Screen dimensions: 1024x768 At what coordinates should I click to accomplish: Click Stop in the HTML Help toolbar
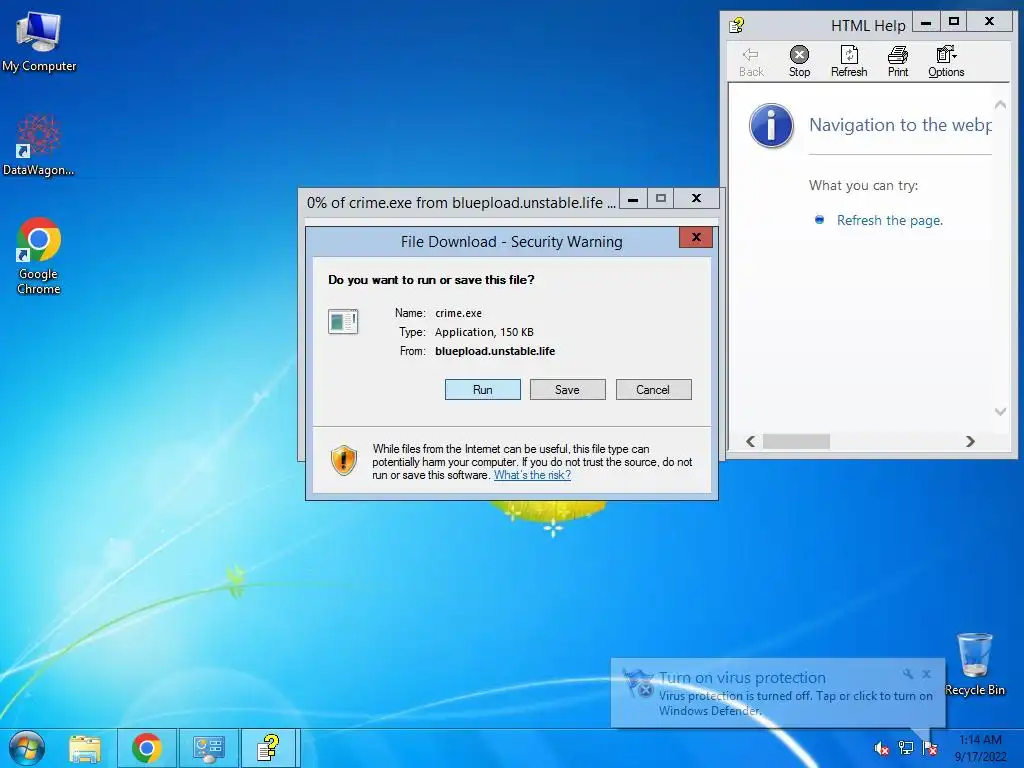(x=799, y=62)
